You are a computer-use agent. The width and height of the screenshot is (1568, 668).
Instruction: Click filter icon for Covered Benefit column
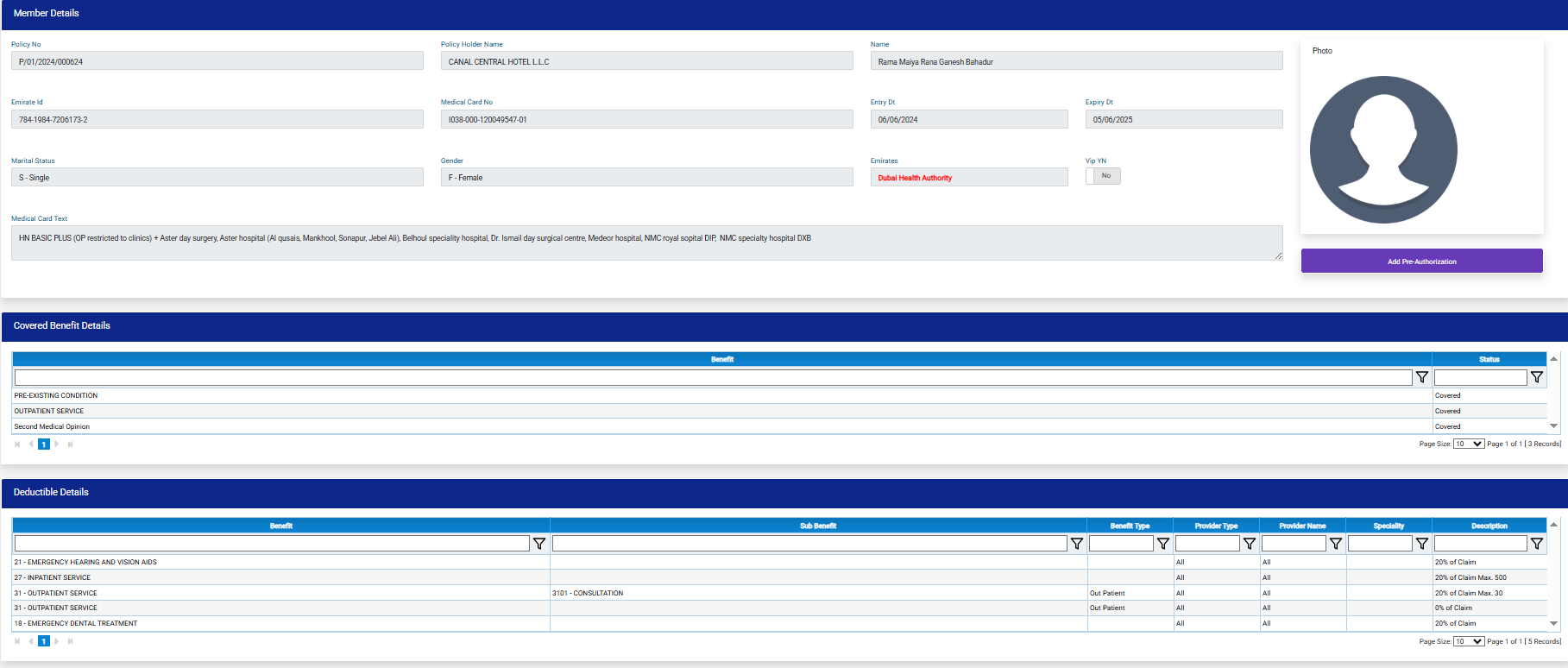point(1422,377)
